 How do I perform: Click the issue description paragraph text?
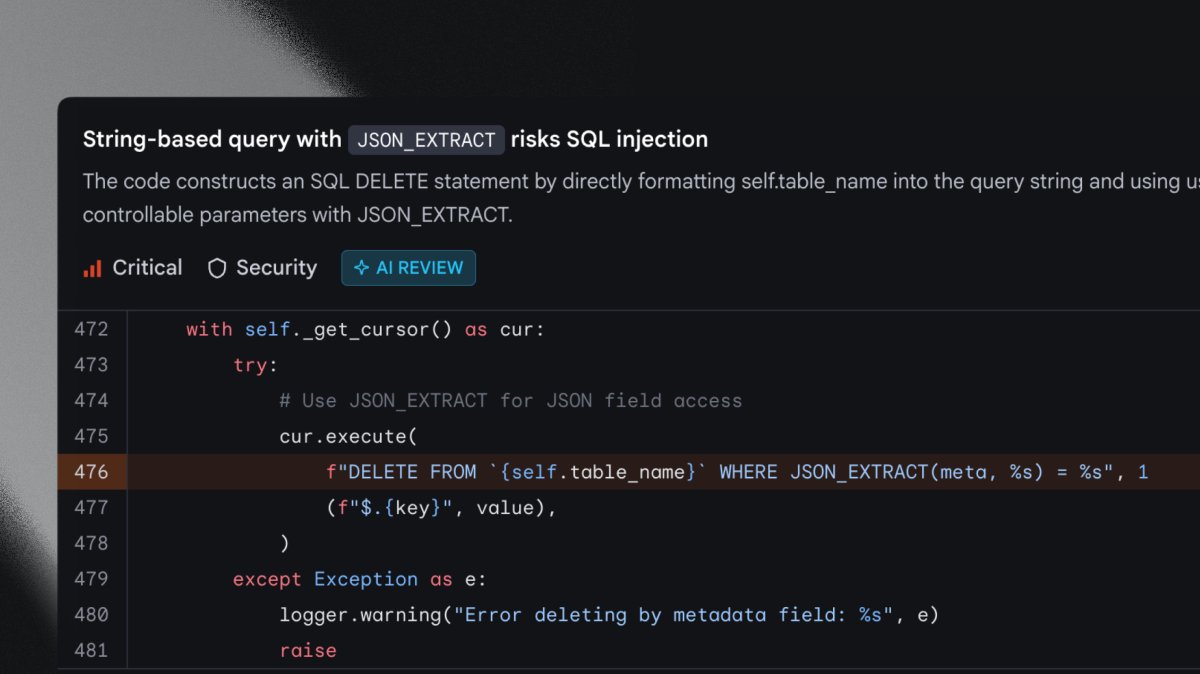(x=641, y=198)
